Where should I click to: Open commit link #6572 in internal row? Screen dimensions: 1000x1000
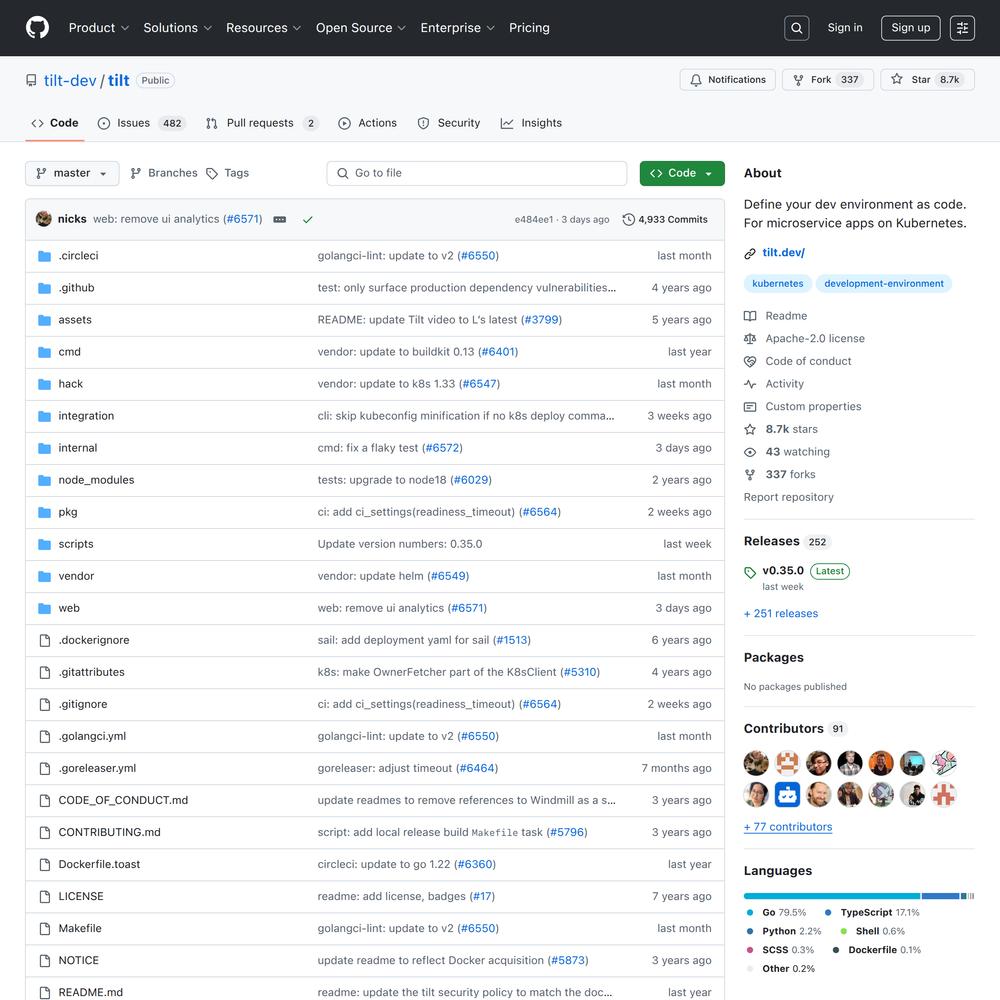pos(442,448)
